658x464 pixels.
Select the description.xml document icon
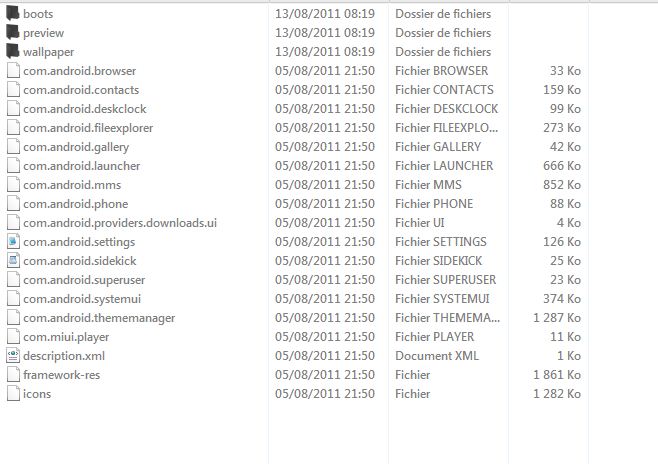(13, 356)
